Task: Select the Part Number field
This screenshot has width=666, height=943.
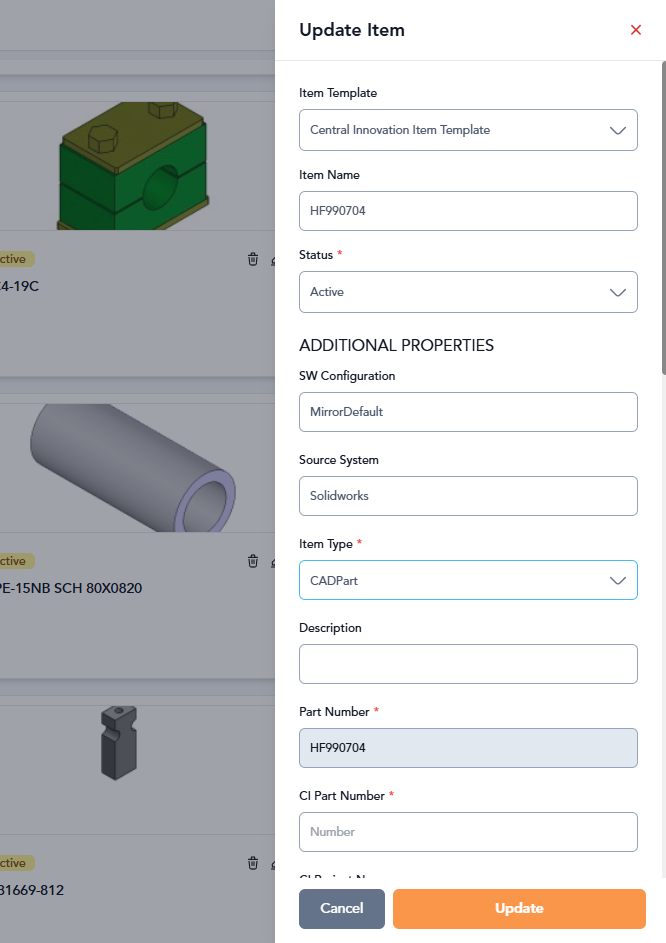Action: 468,748
